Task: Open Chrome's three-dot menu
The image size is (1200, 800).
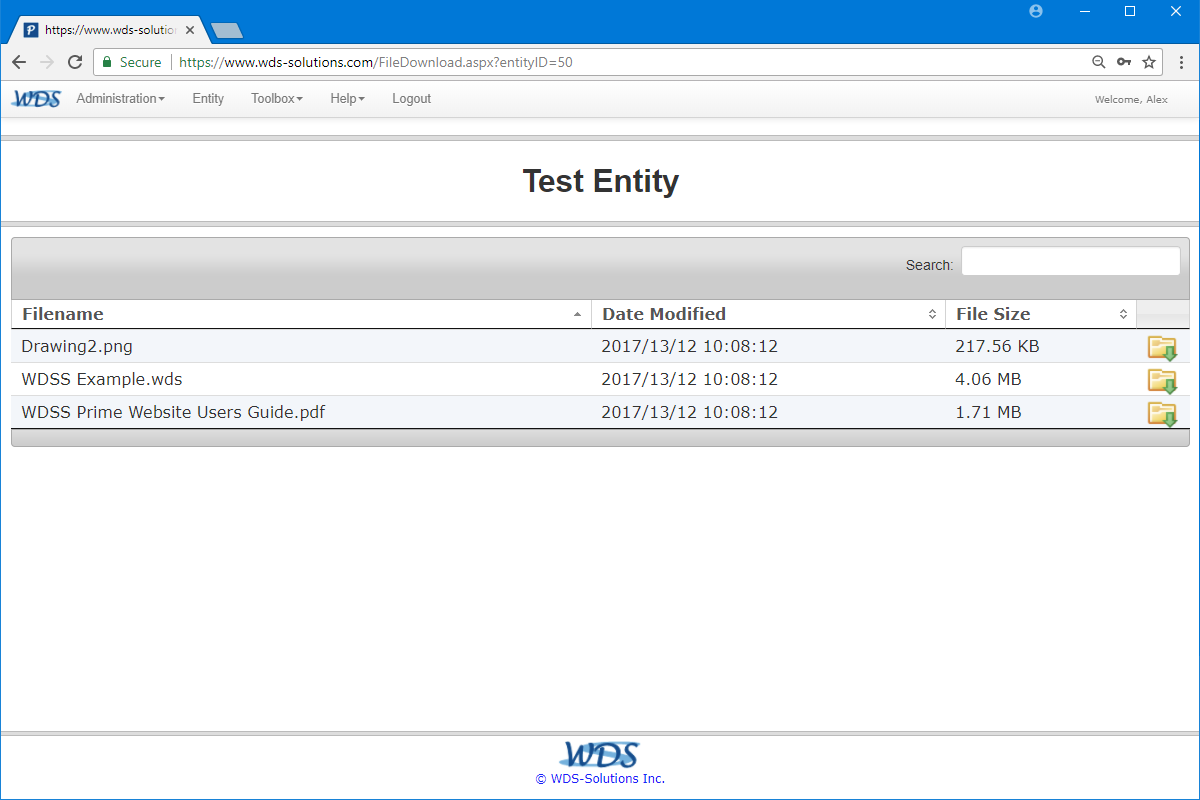Action: (x=1181, y=62)
